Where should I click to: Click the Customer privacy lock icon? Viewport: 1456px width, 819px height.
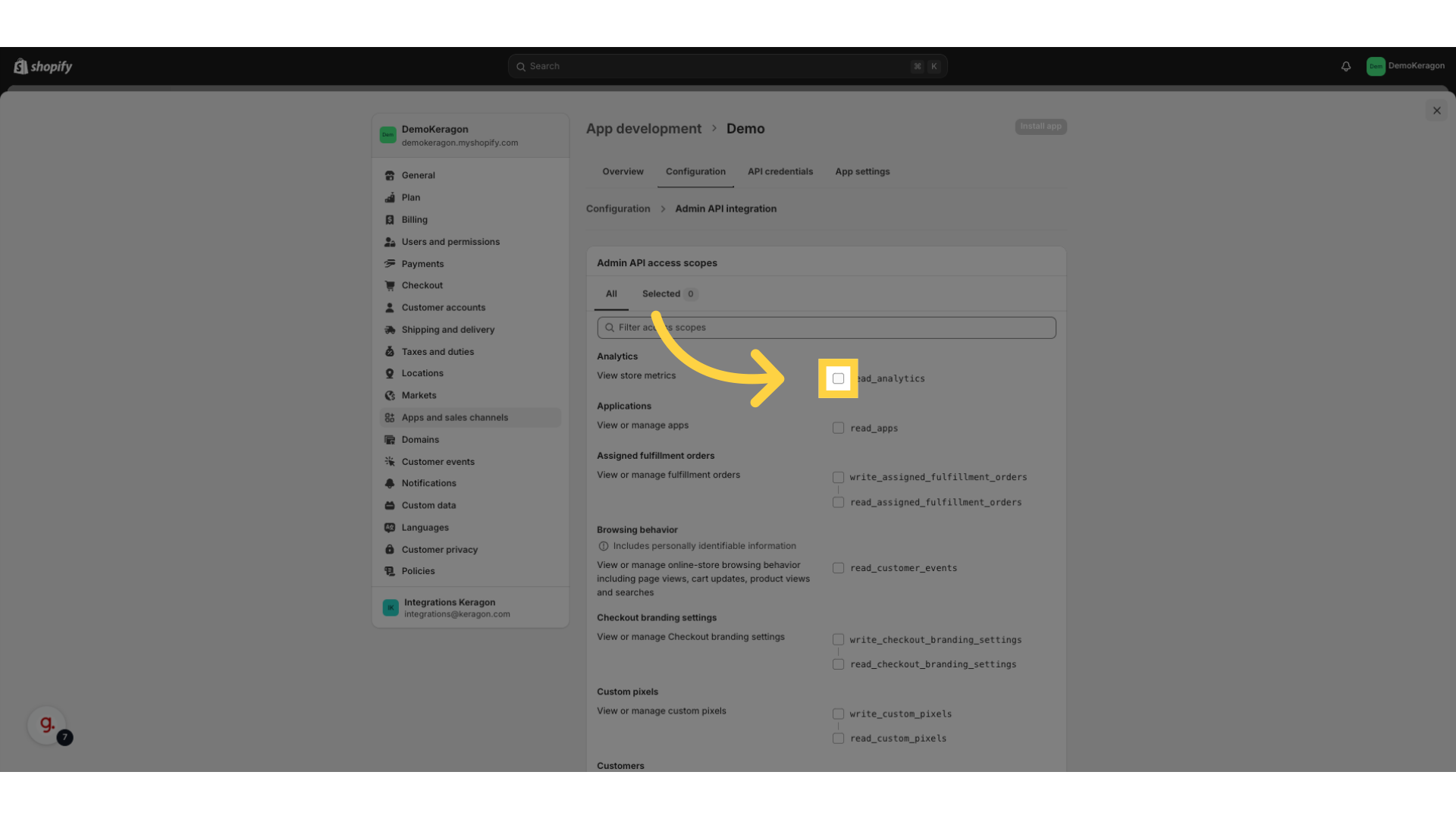(x=390, y=550)
